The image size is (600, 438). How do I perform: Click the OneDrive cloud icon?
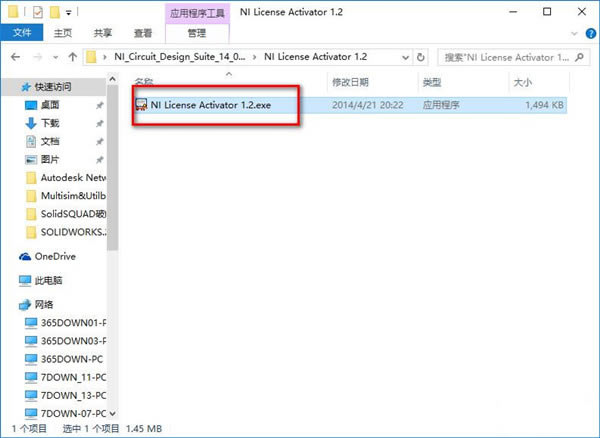tap(25, 256)
